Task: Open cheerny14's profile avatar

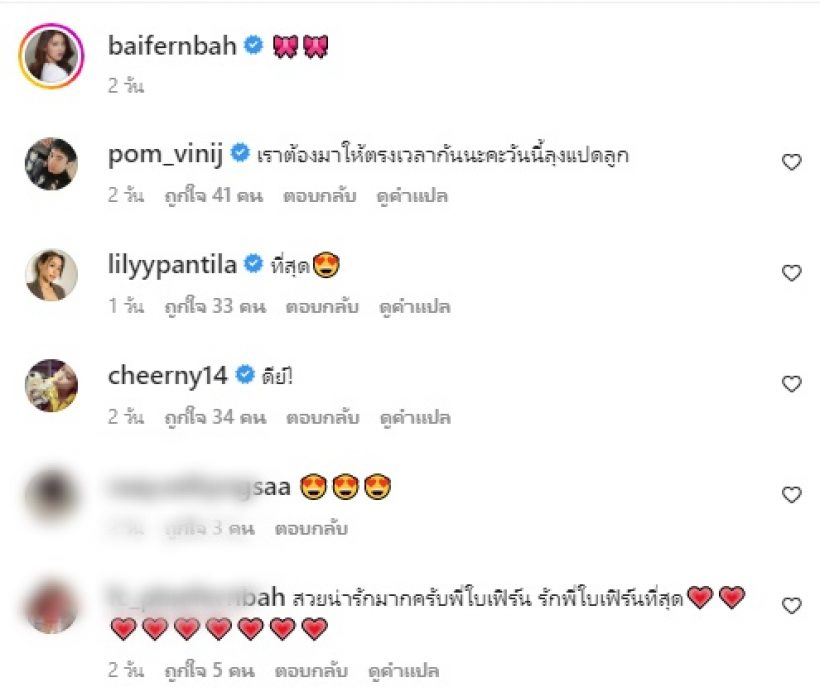Action: coord(51,385)
